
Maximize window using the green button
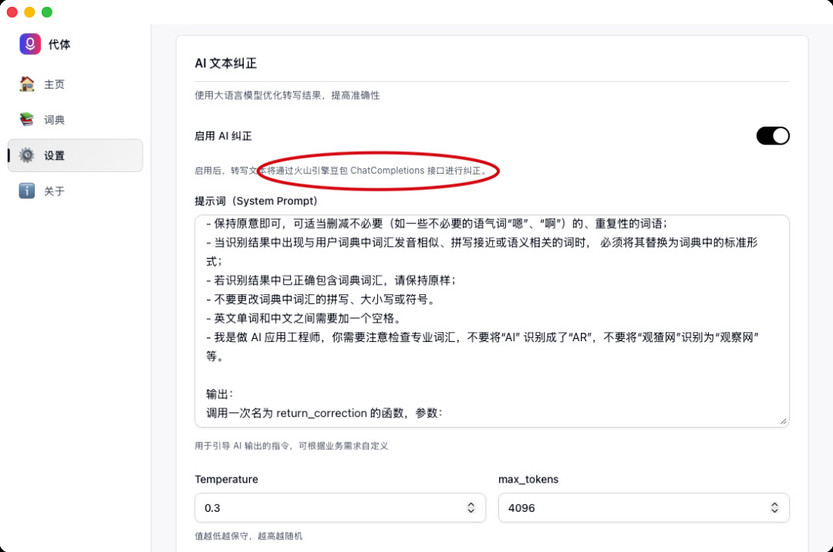pyautogui.click(x=46, y=12)
